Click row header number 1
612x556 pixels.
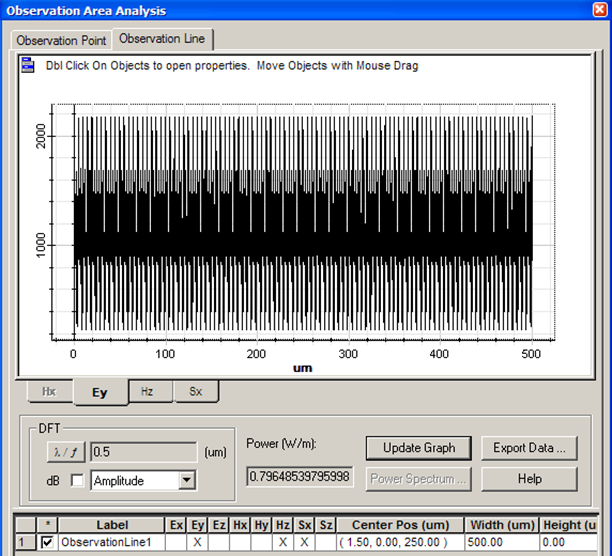click(25, 542)
